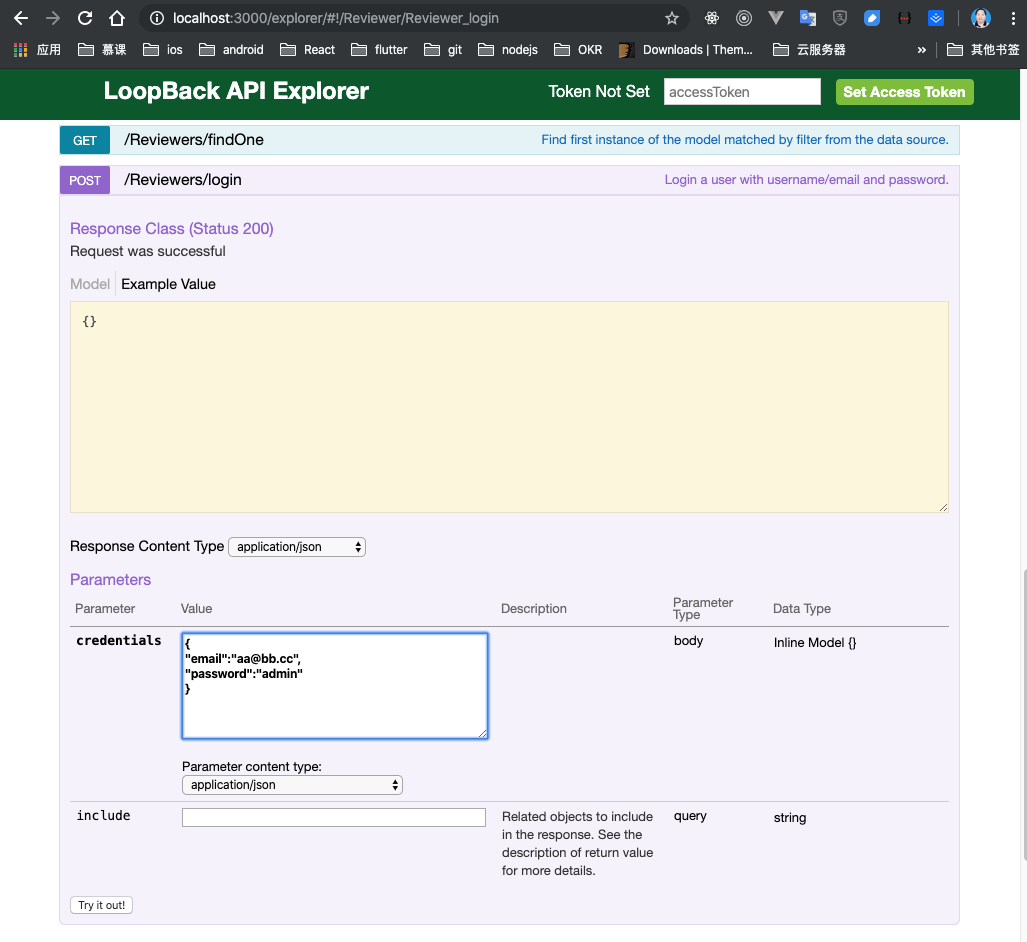
Task: Click the page vertical scrollbar
Action: coord(1023,714)
